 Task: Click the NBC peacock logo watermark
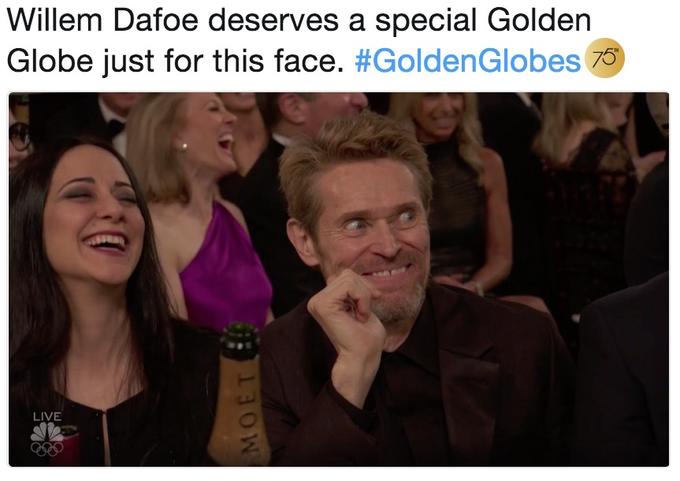47,432
